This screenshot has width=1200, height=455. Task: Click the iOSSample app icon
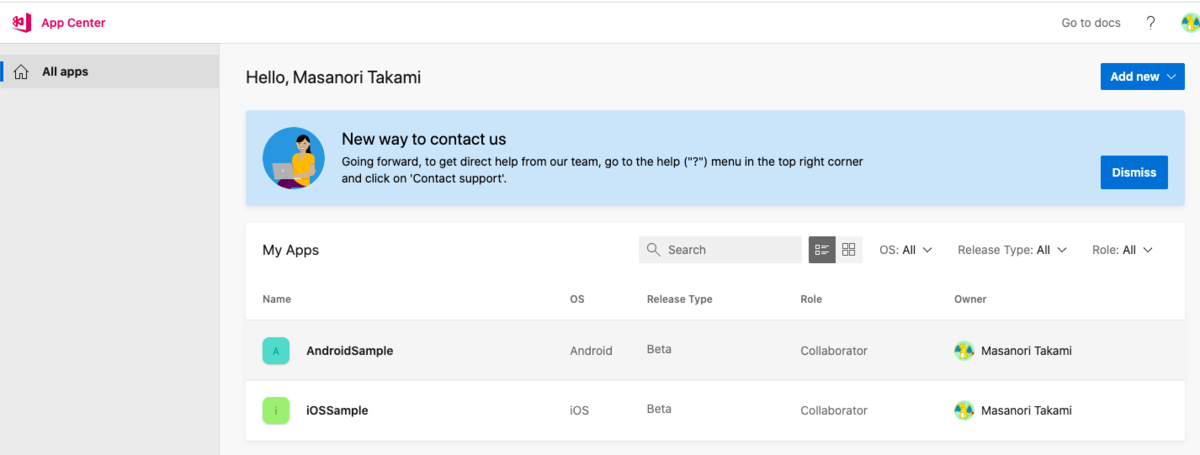click(x=276, y=410)
